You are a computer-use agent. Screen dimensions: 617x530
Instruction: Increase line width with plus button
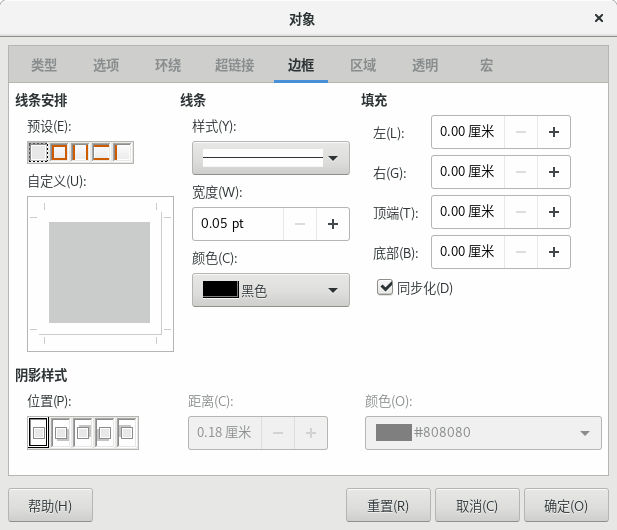[333, 224]
